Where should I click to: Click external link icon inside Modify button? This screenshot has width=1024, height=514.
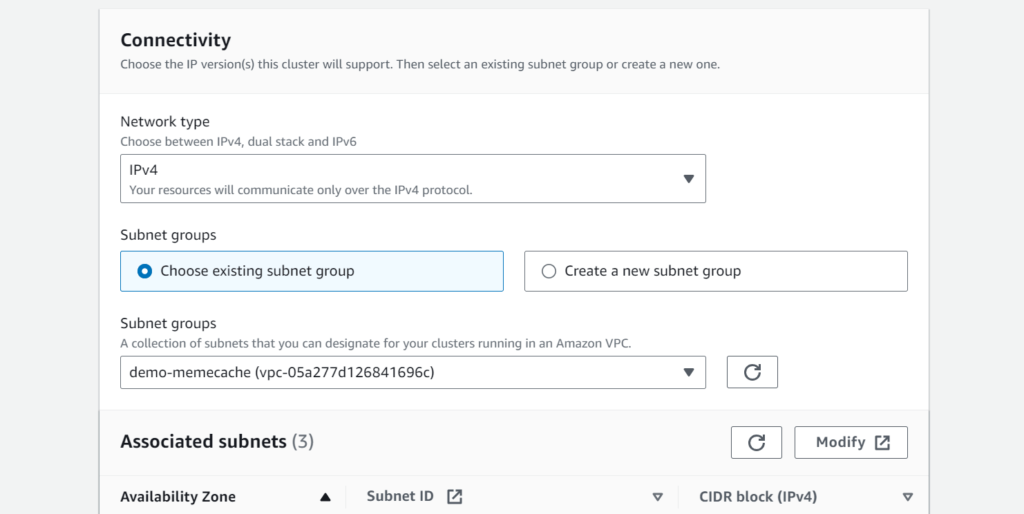[882, 442]
